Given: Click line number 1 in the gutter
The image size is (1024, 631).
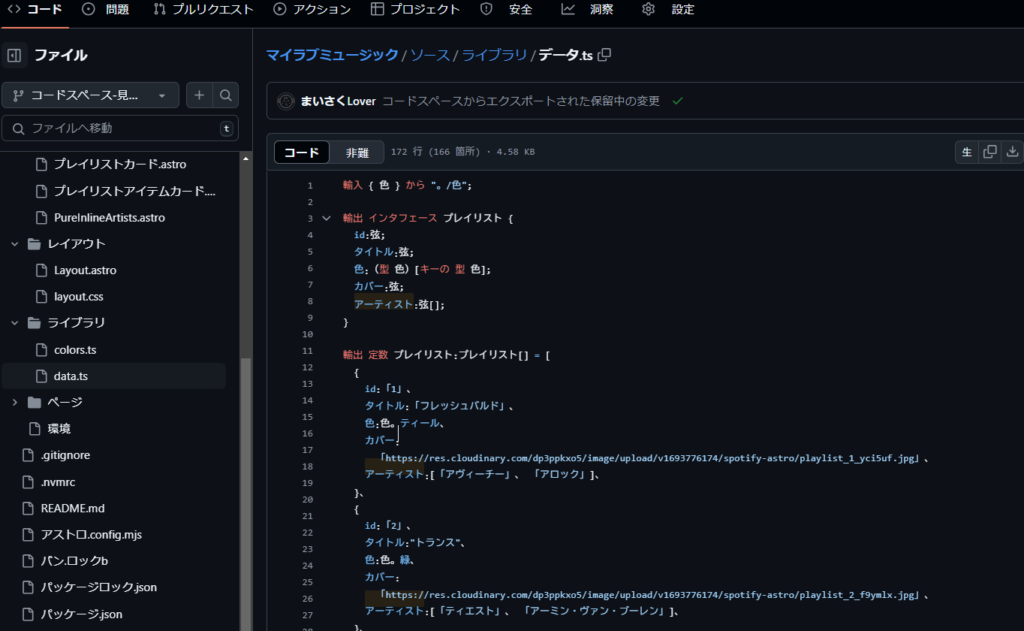Looking at the screenshot, I should tap(310, 186).
